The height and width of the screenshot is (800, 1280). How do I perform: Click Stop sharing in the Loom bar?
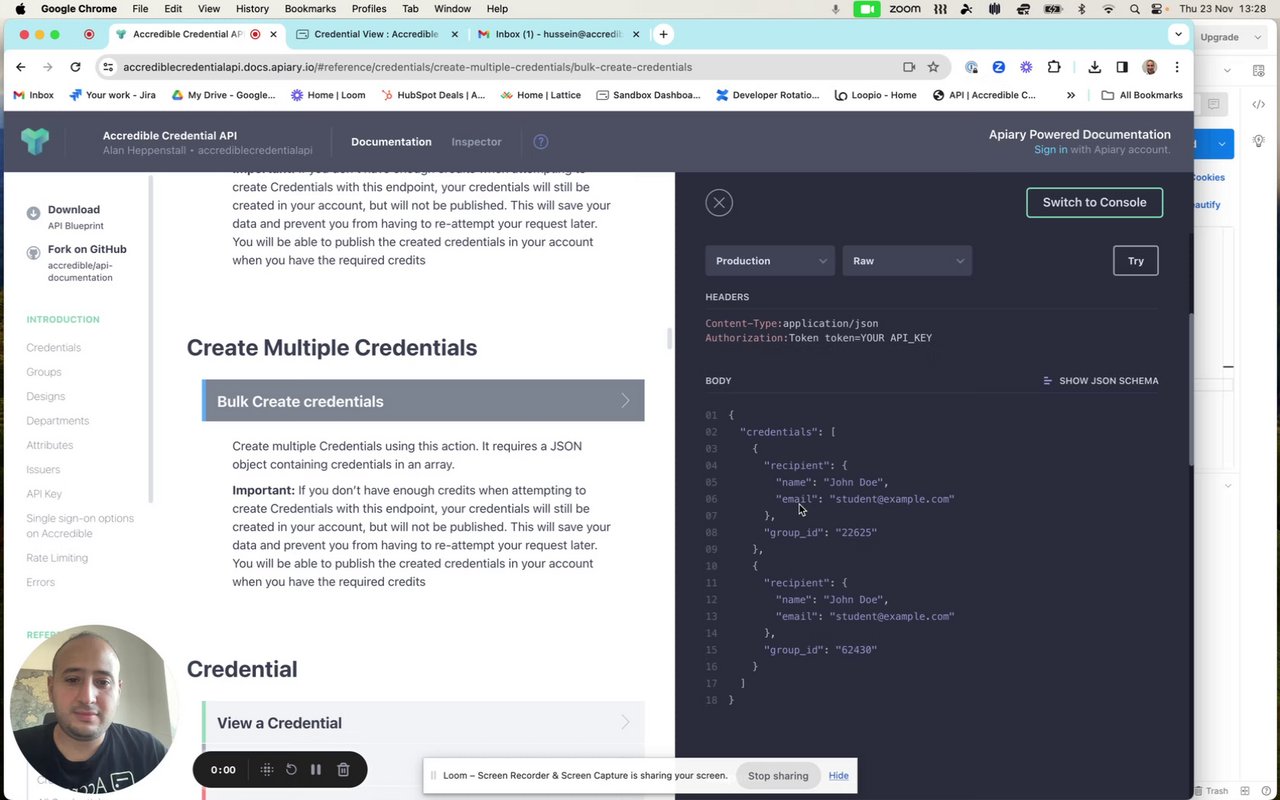[778, 776]
